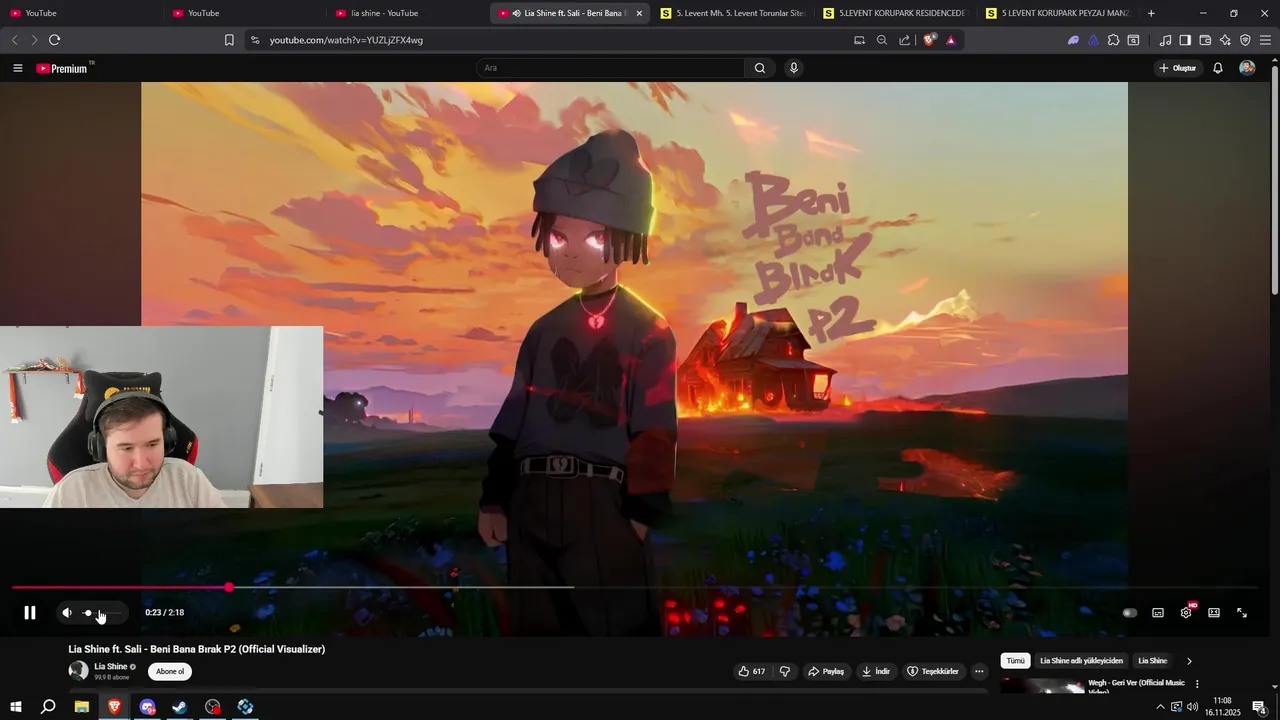
Task: Adjust the video volume slider
Action: (101, 613)
